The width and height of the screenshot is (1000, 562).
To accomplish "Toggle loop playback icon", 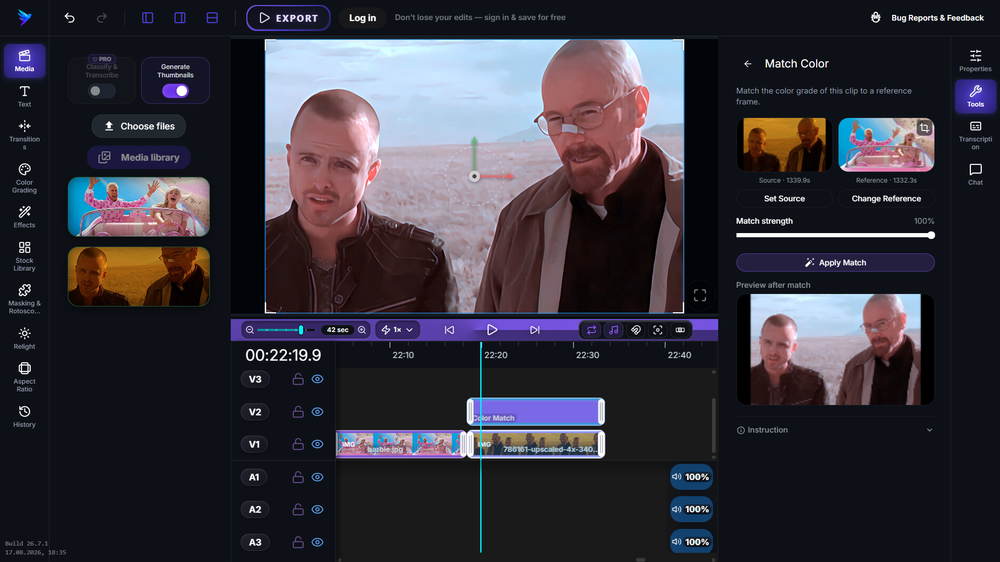I will point(591,330).
